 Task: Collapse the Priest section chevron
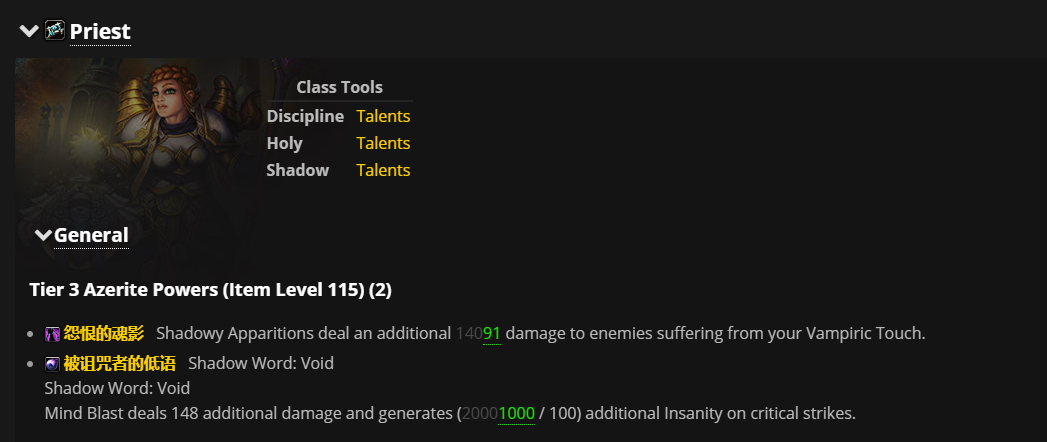pyautogui.click(x=29, y=31)
